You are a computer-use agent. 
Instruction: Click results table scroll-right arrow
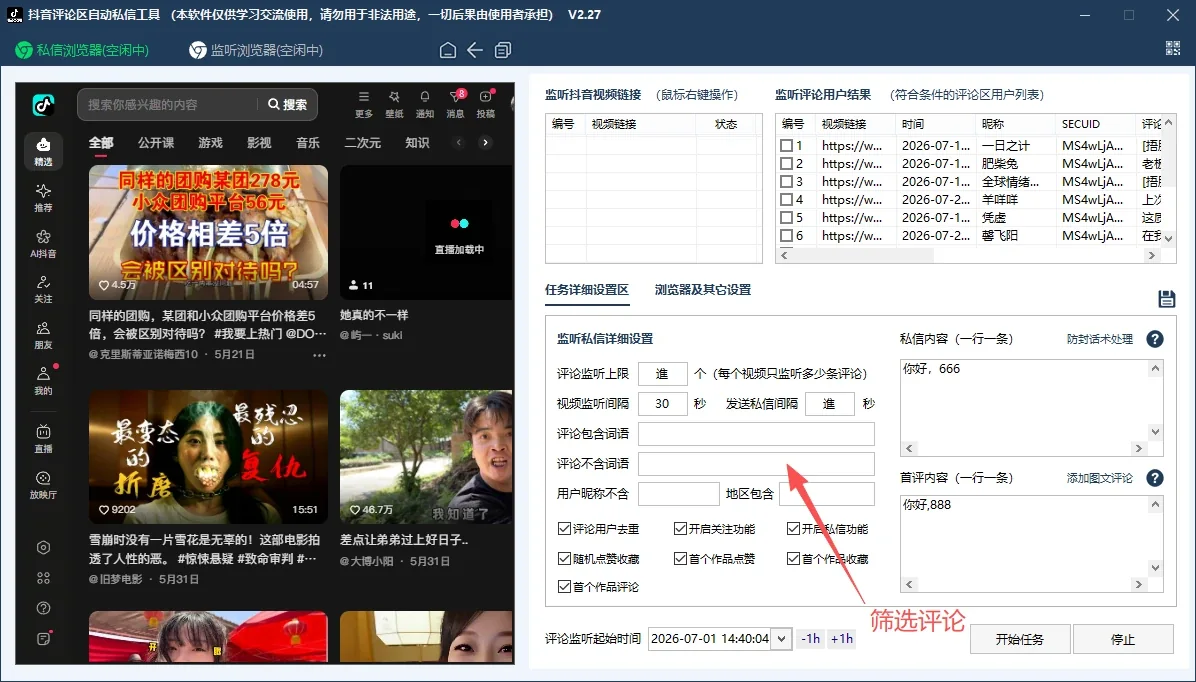tap(1152, 256)
